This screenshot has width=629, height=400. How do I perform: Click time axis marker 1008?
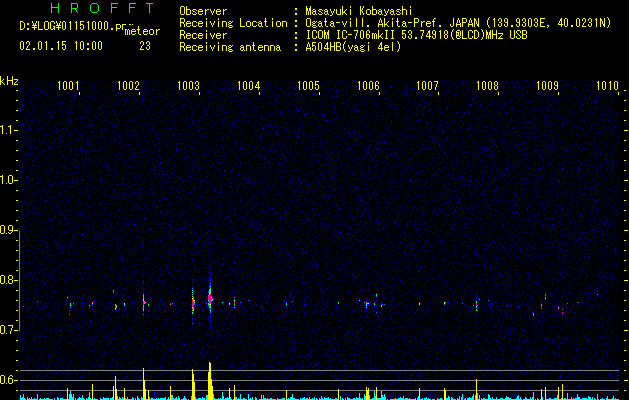pos(487,85)
